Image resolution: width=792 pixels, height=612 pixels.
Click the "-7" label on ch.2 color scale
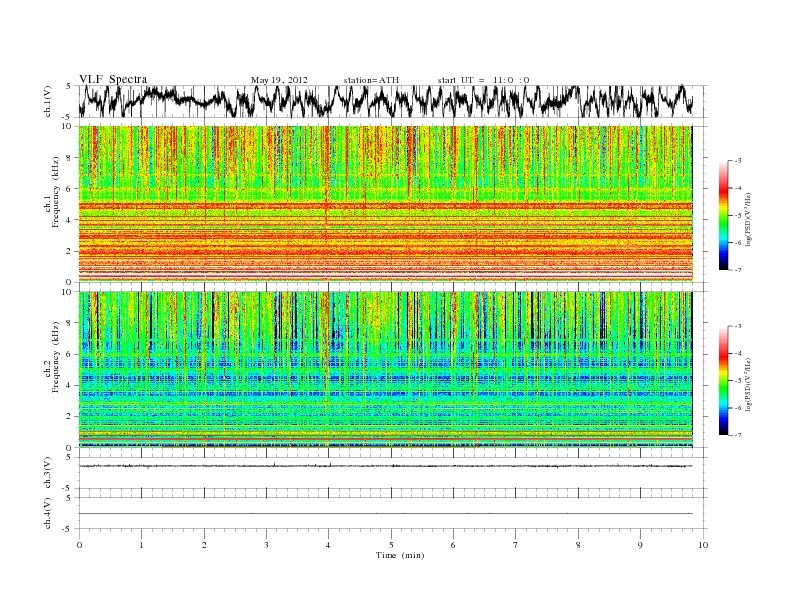pos(738,435)
